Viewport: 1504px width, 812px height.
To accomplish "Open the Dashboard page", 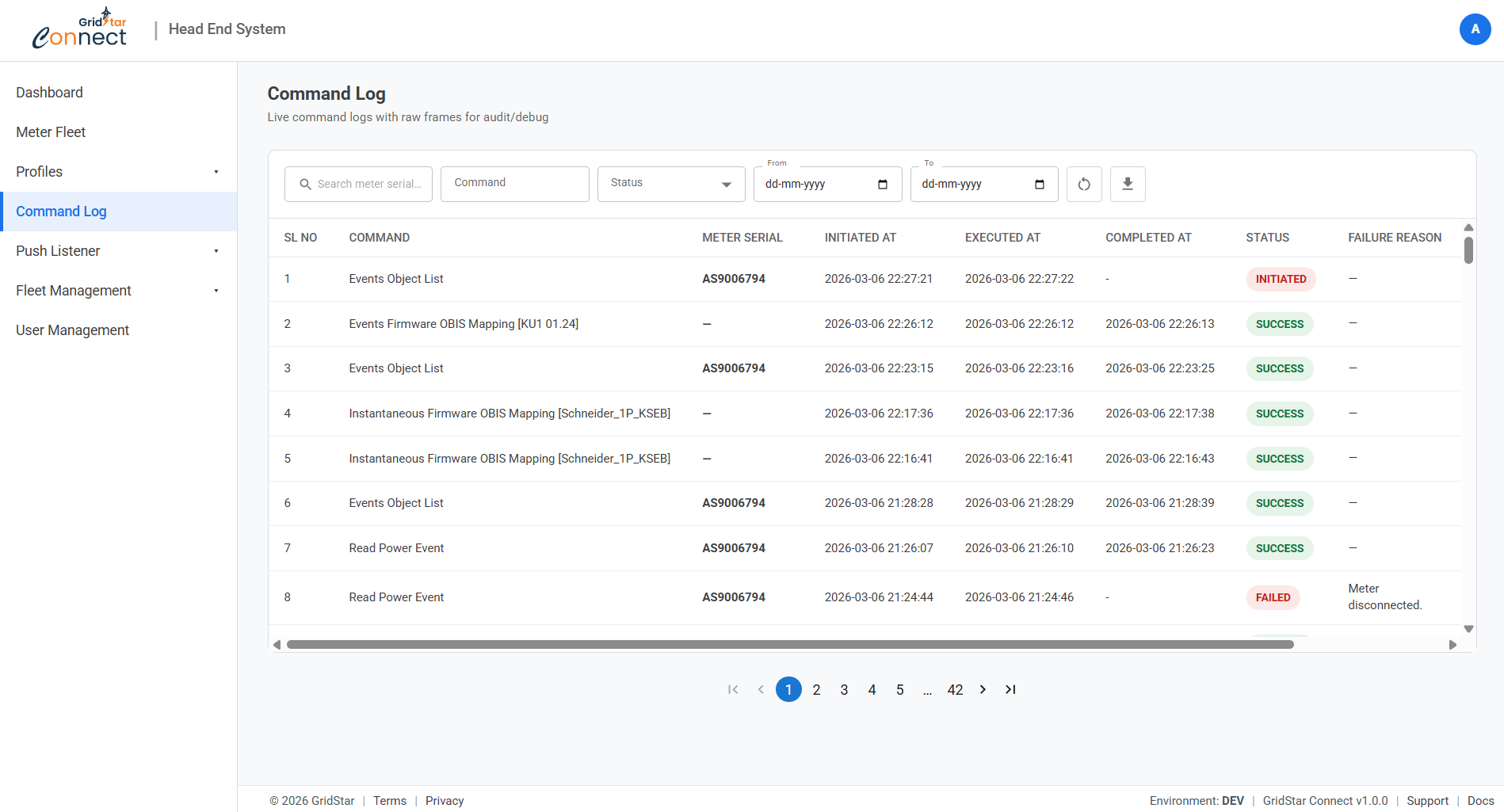I will 49,93.
